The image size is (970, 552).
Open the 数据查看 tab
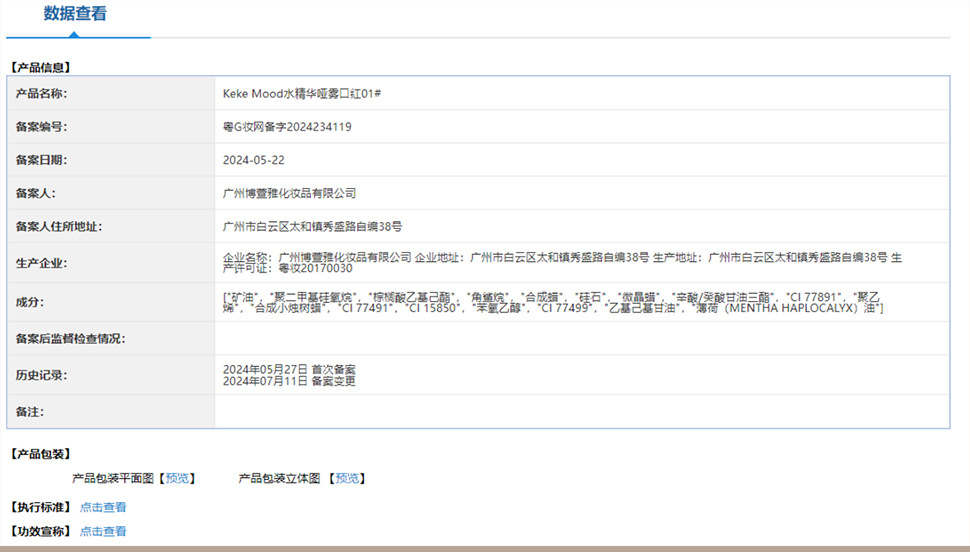coord(75,14)
